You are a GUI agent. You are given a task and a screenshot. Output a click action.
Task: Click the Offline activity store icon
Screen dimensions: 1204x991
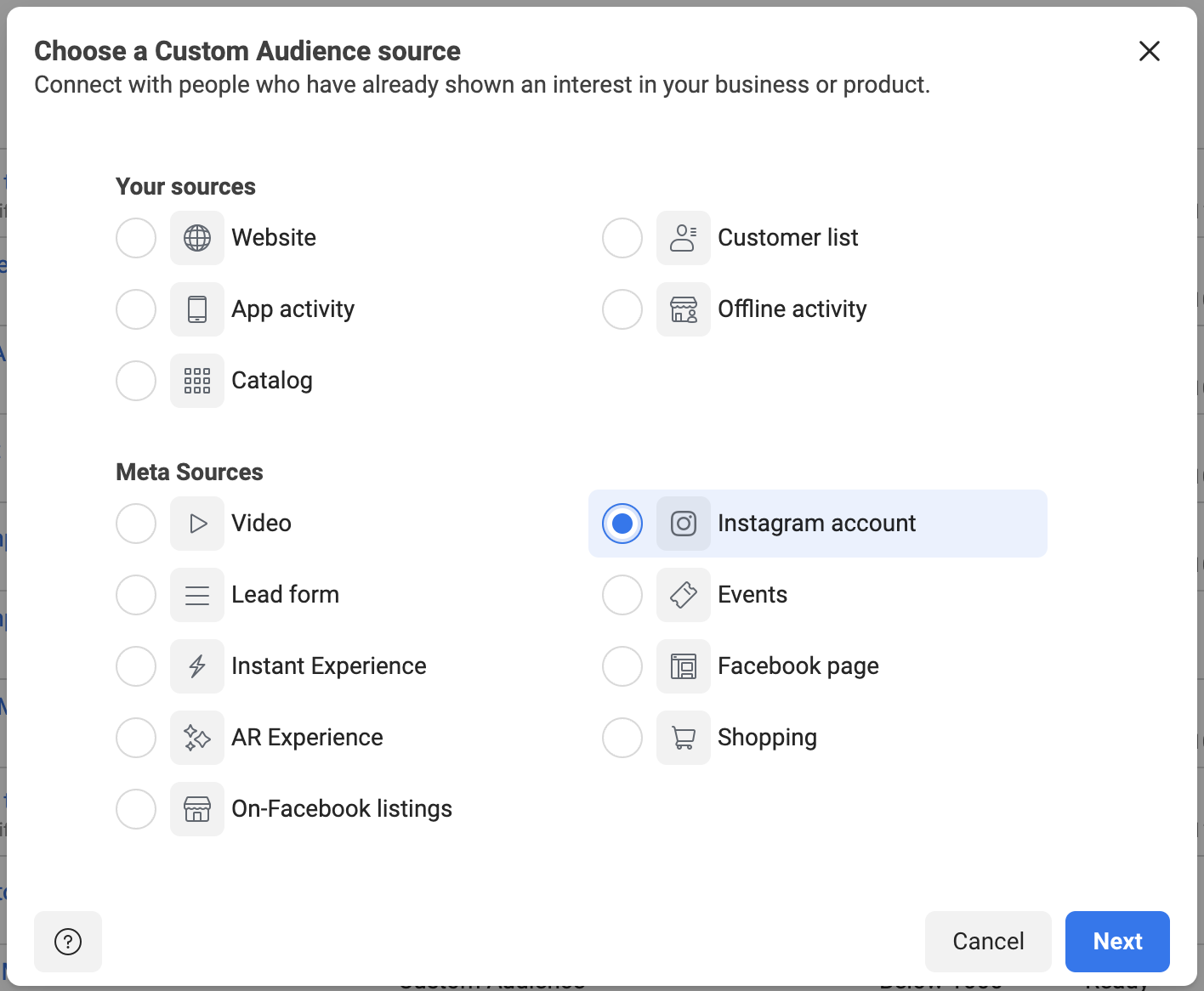pyautogui.click(x=684, y=309)
